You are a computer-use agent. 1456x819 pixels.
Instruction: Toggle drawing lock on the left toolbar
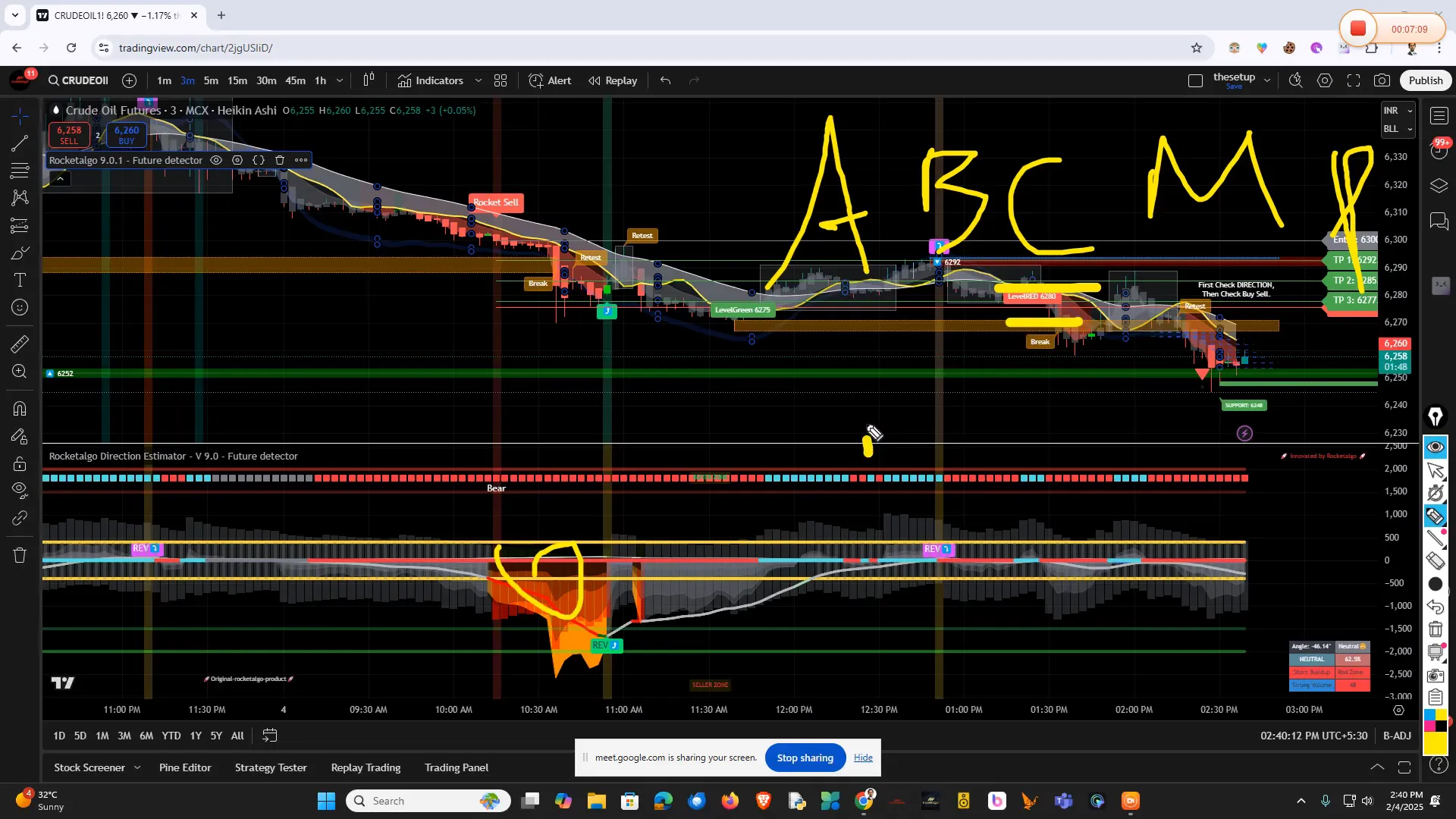[20, 464]
